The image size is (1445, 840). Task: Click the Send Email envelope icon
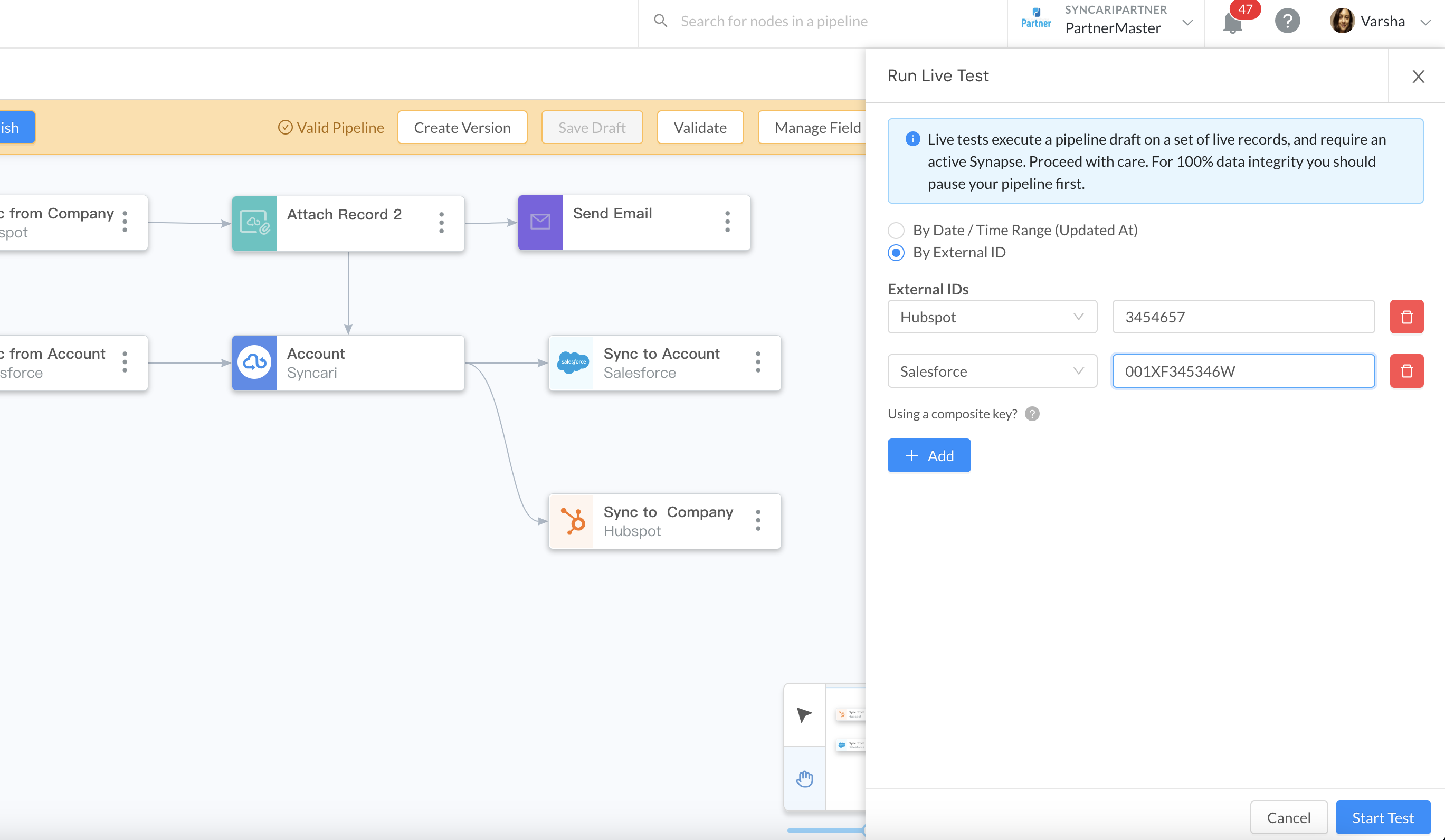point(540,223)
